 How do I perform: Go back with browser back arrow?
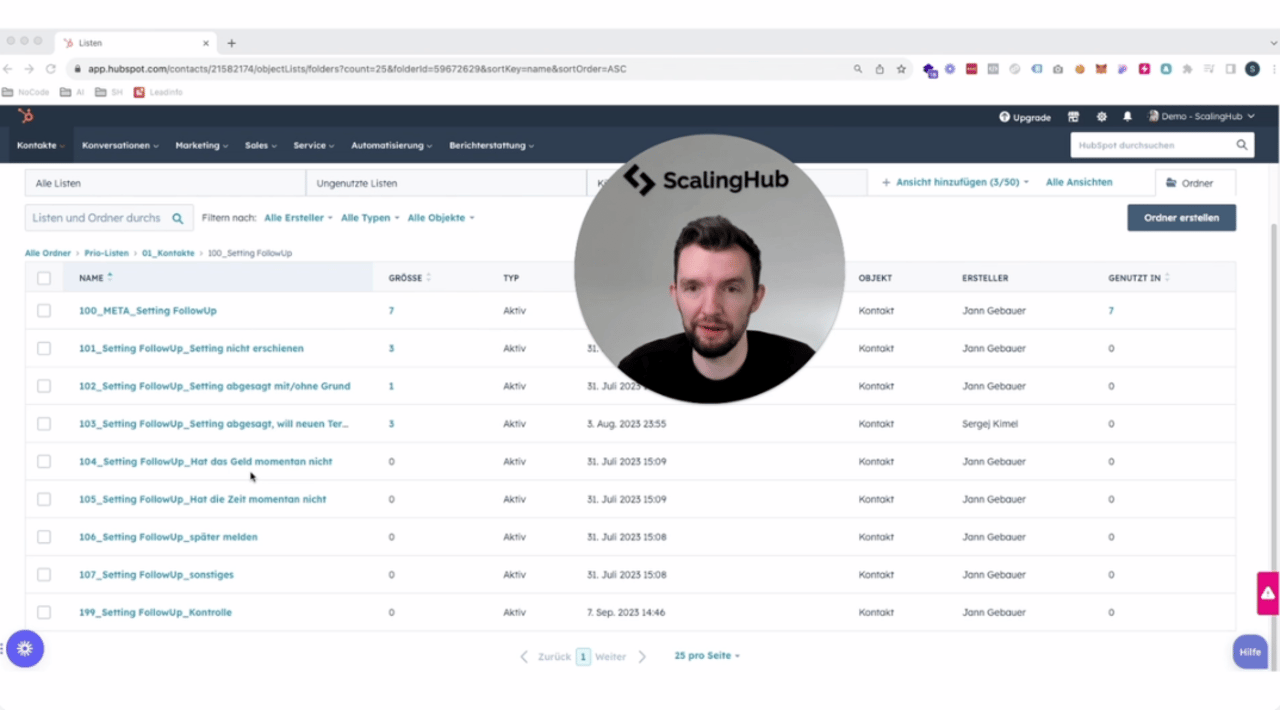tap(8, 69)
